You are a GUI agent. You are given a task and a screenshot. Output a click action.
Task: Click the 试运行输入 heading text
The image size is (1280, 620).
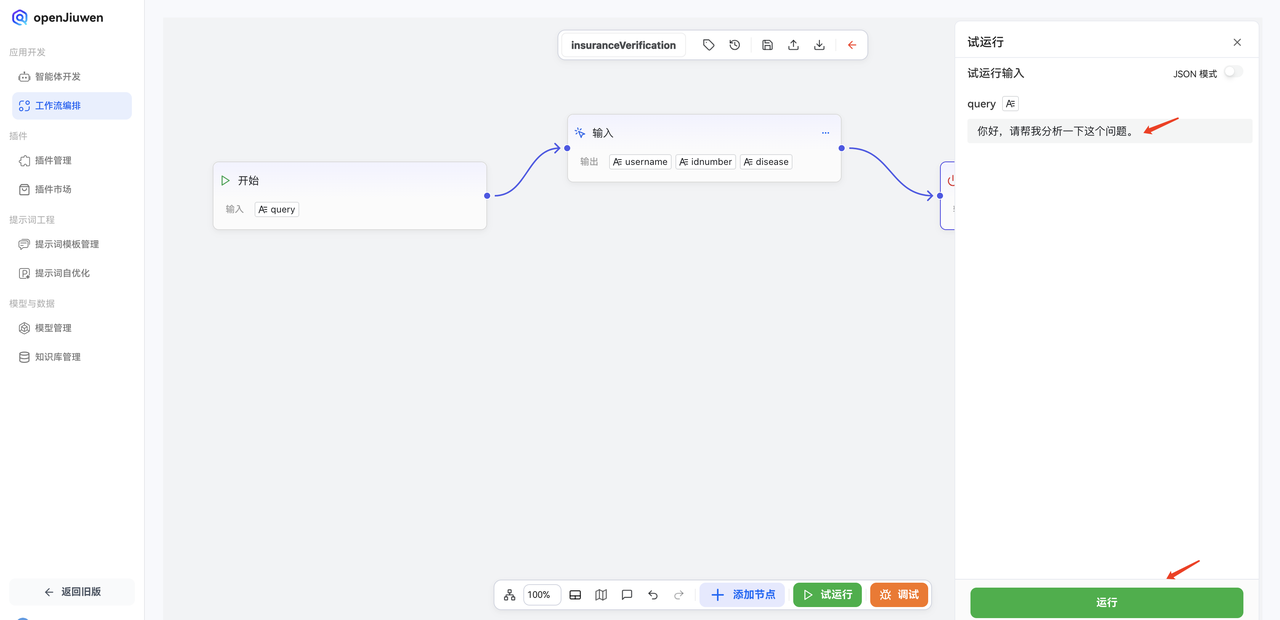tap(996, 73)
